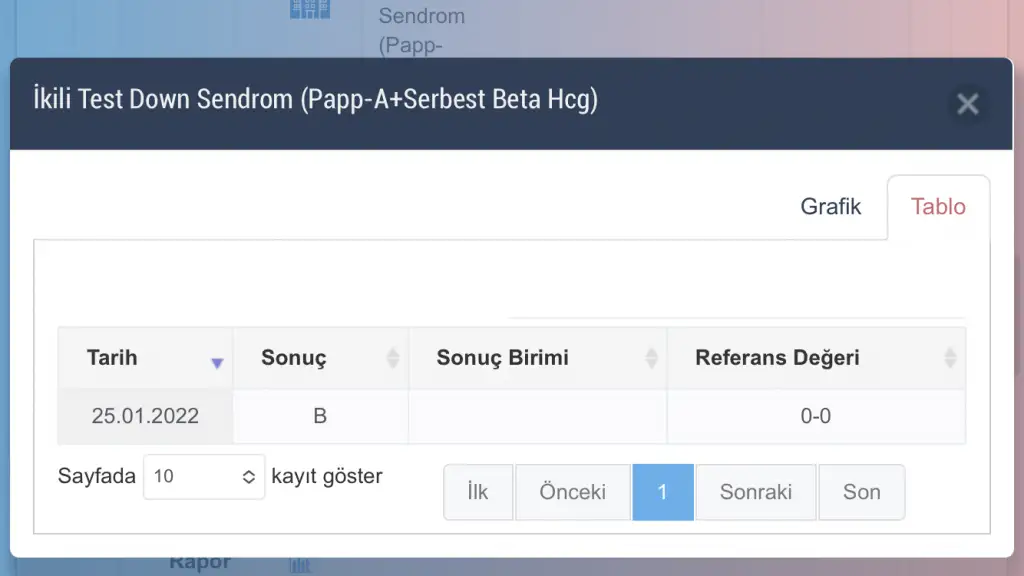Click the dialog title text
1024x576 pixels.
(x=315, y=100)
